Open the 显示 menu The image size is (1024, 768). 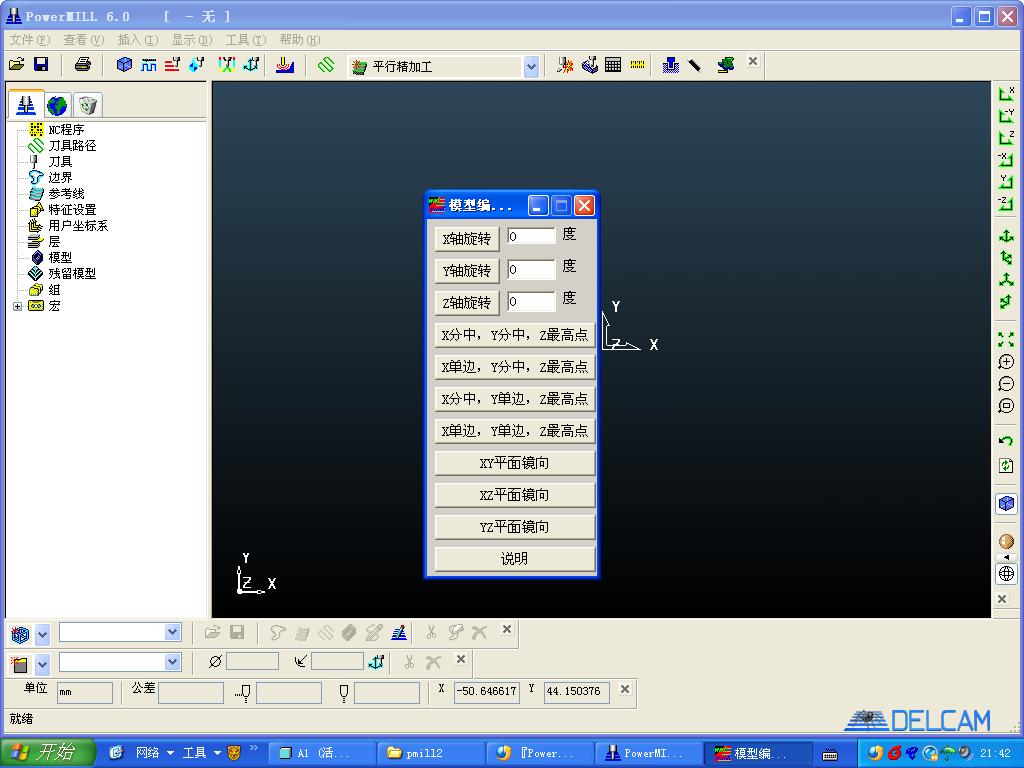click(x=192, y=40)
